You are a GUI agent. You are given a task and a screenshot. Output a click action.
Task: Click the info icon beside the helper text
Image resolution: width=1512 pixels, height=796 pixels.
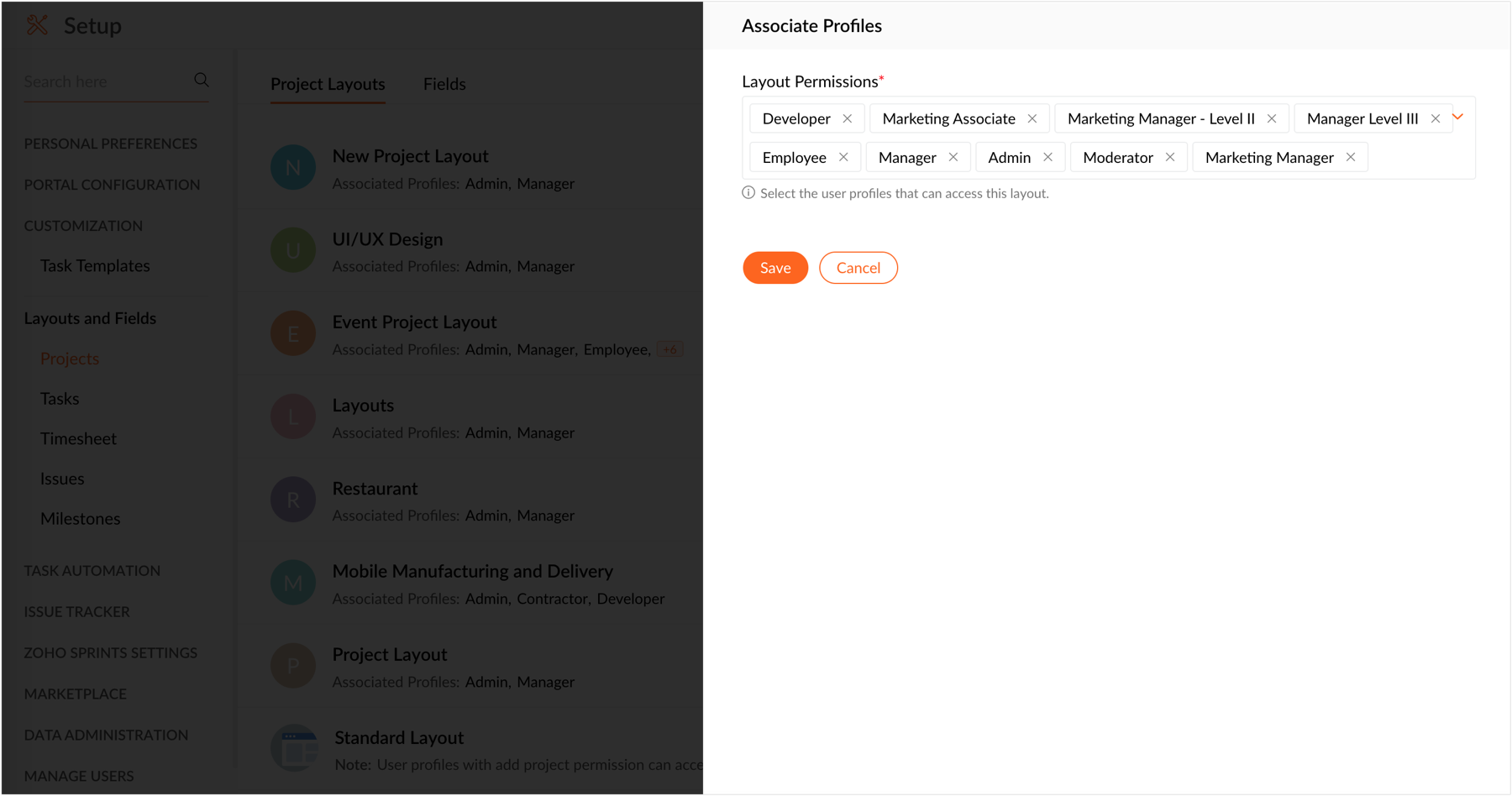[x=748, y=193]
